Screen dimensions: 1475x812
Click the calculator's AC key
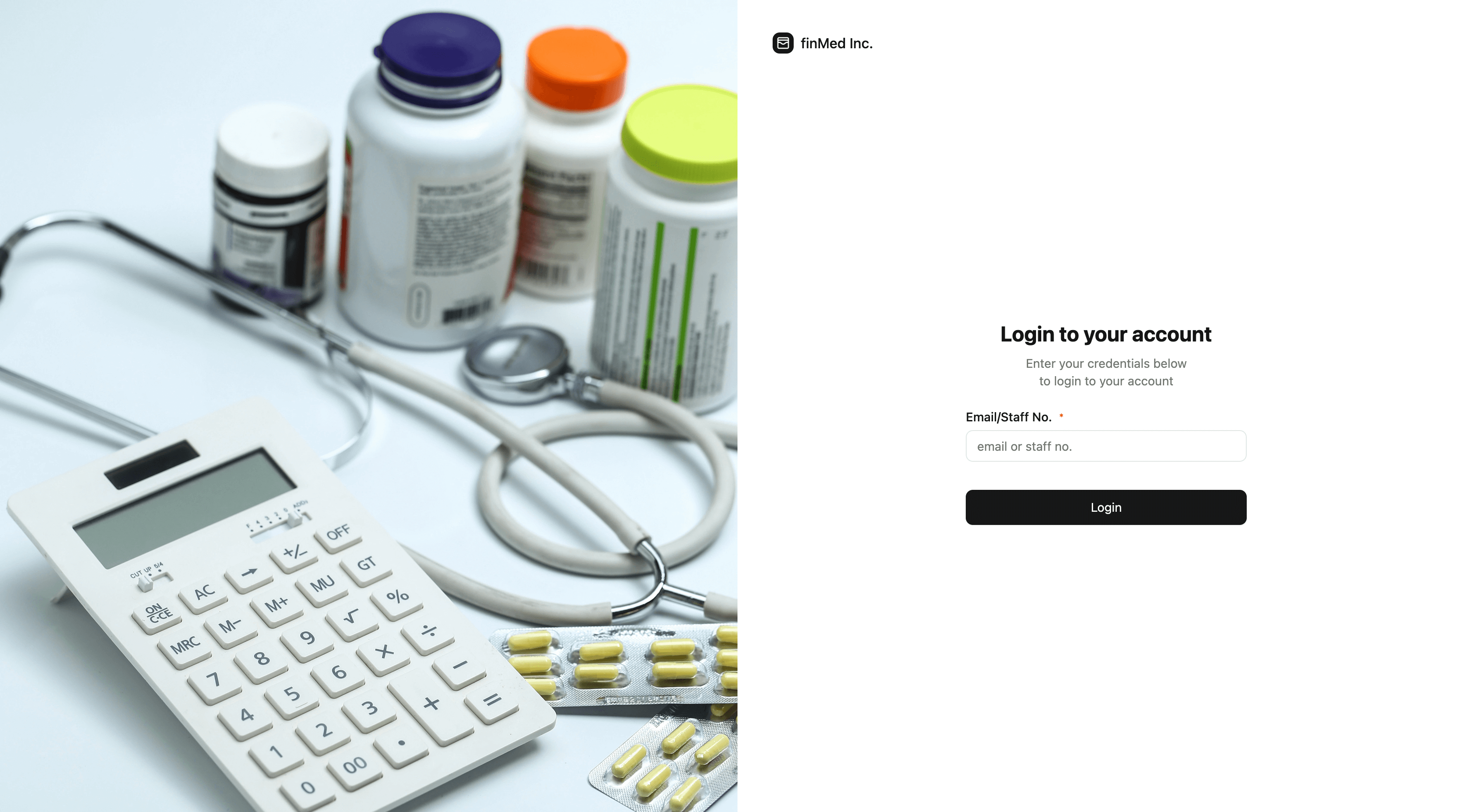pos(204,593)
